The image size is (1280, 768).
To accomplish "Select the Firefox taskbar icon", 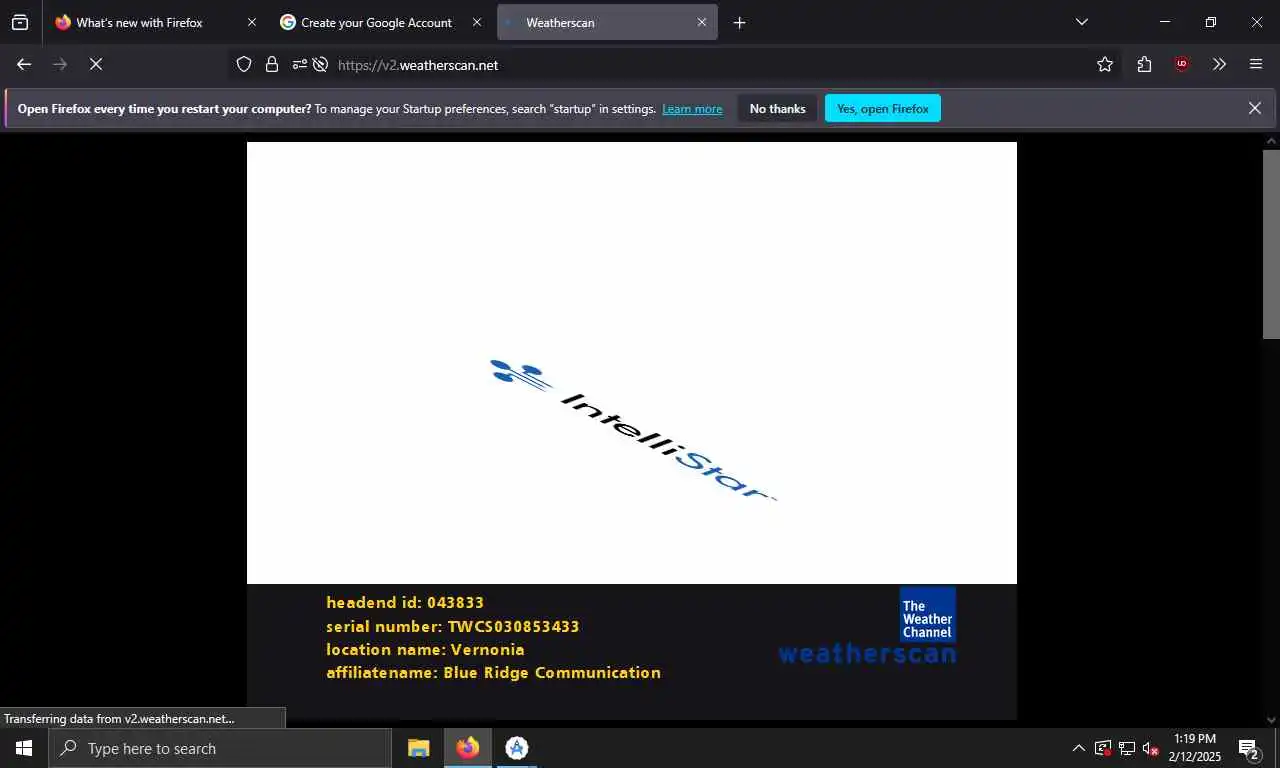I will (x=467, y=748).
